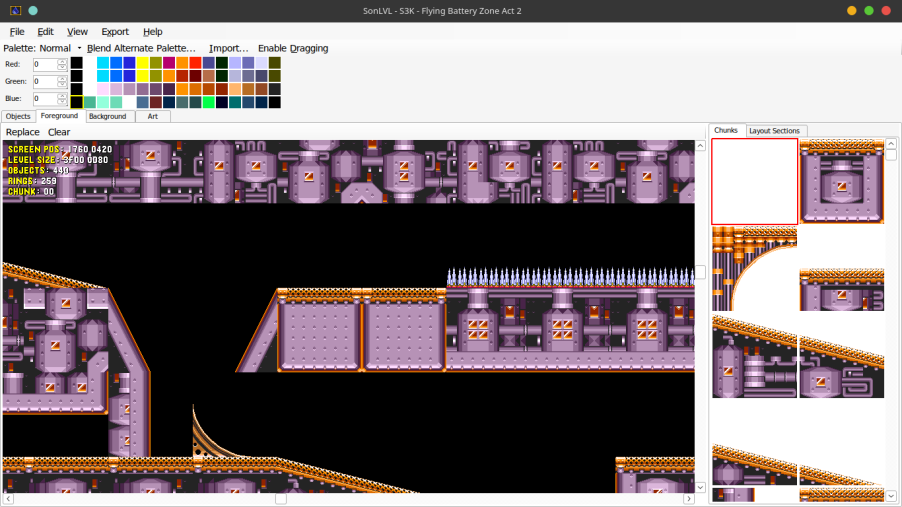Click the Red value input field
This screenshot has height=507, width=902.
45,64
